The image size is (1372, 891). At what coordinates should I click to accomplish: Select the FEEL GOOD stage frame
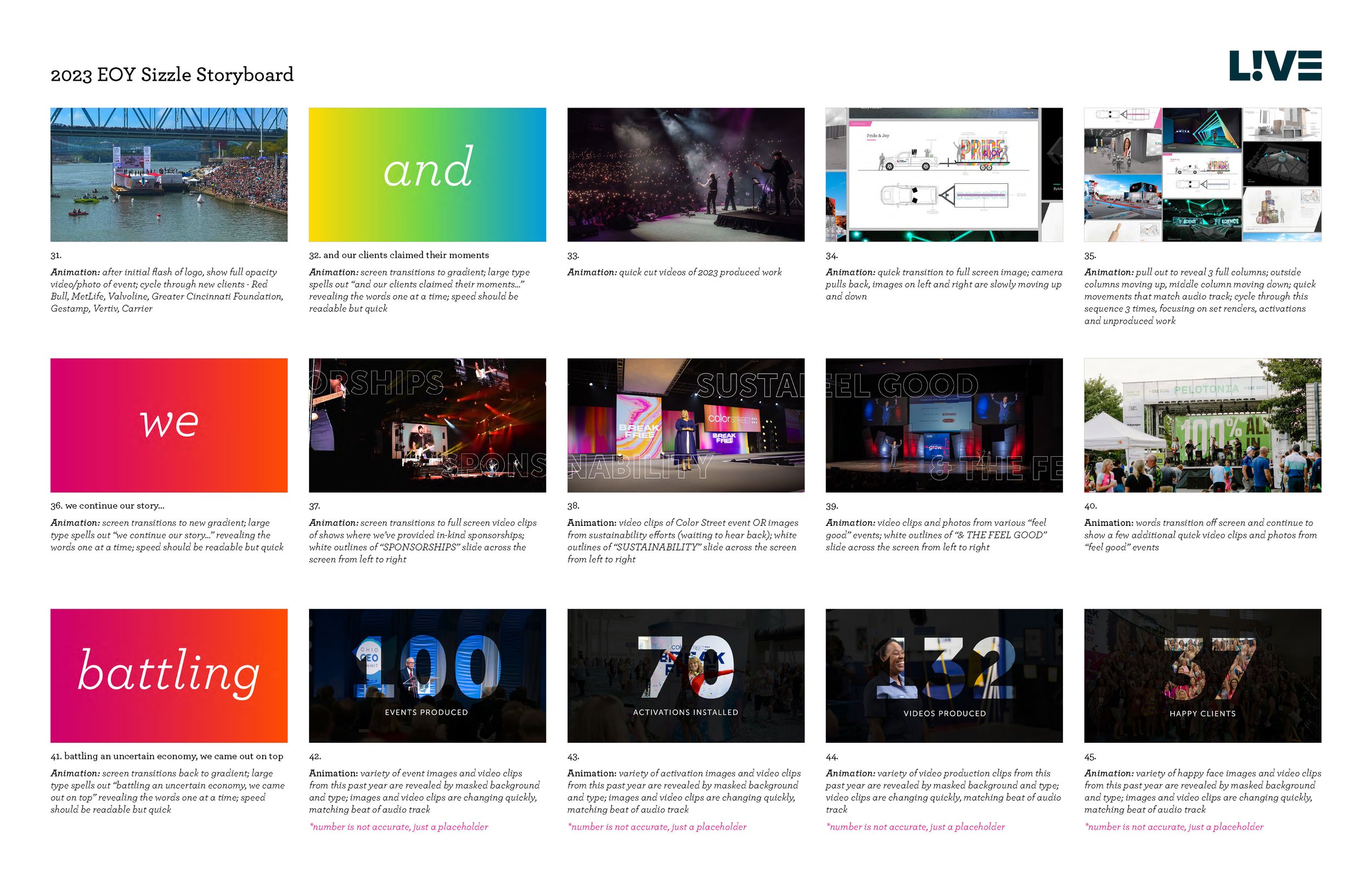click(x=944, y=425)
